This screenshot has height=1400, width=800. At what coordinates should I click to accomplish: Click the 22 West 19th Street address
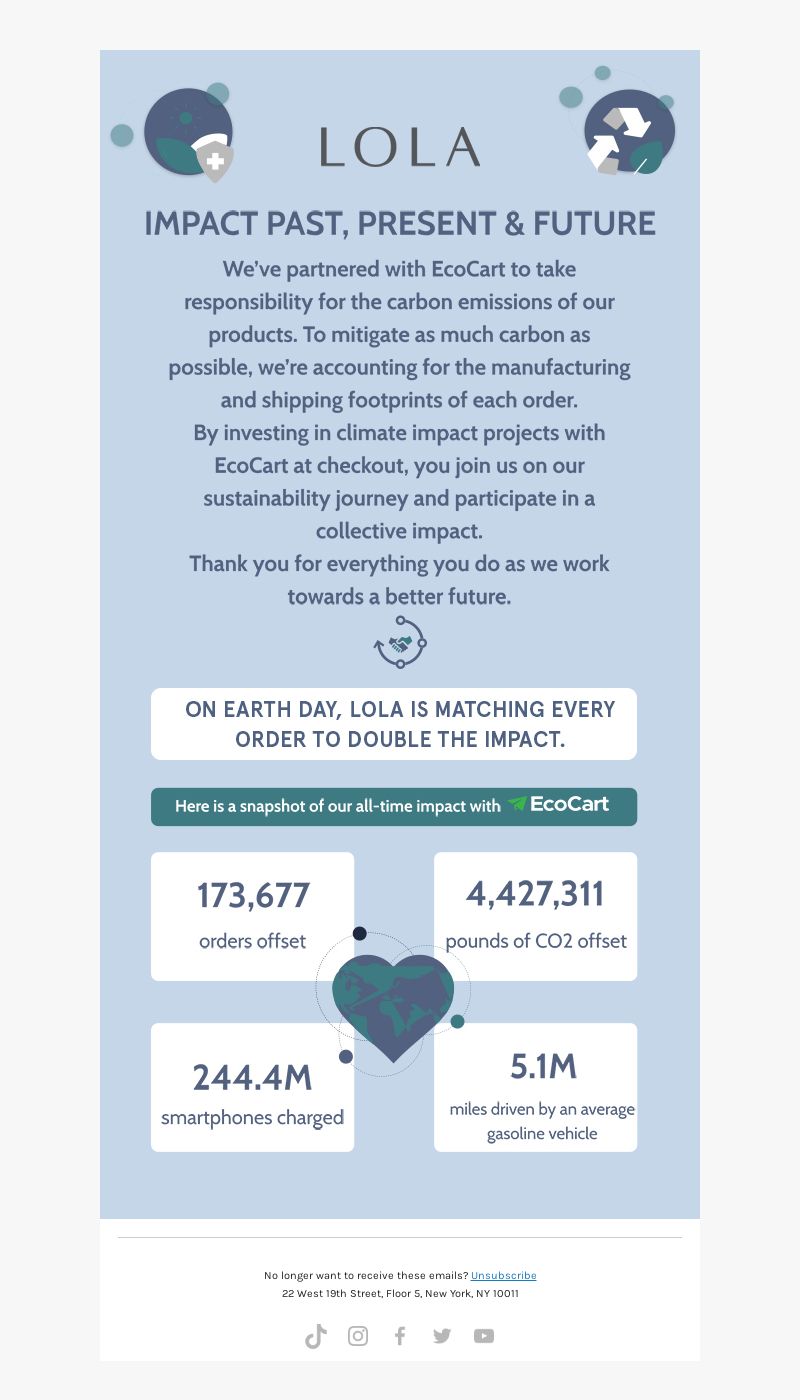pyautogui.click(x=400, y=1293)
